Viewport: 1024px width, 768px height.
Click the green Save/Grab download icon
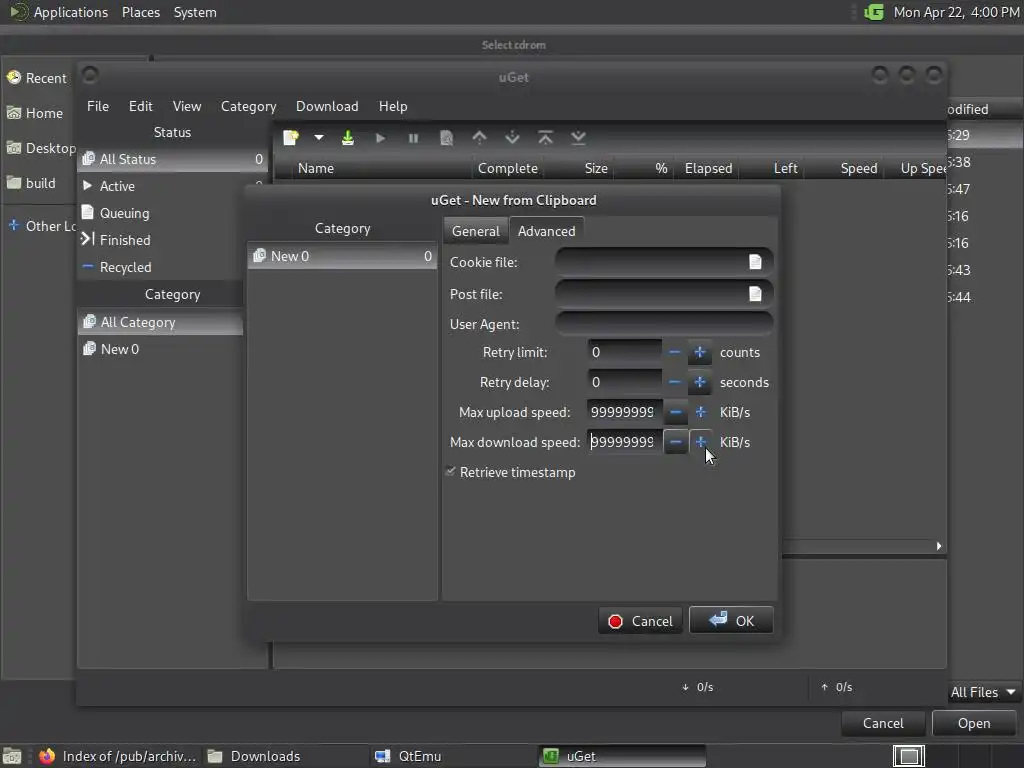pos(347,138)
